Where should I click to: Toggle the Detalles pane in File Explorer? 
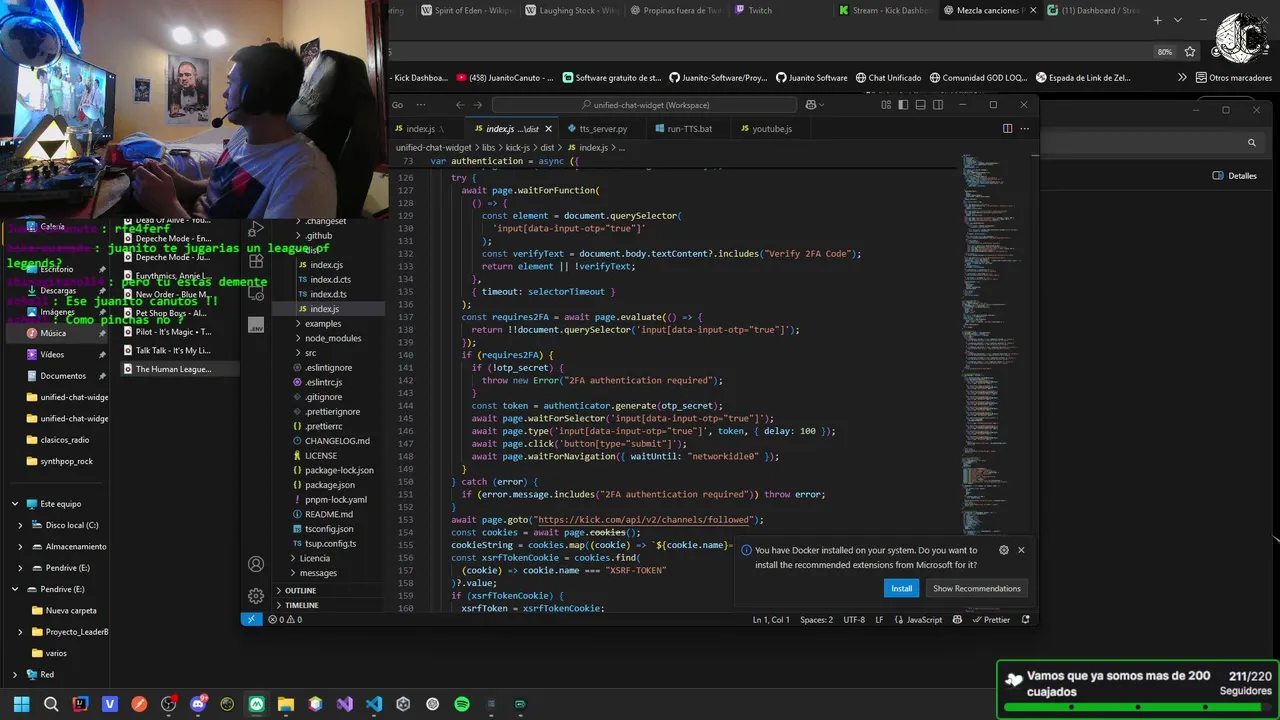[x=1235, y=176]
